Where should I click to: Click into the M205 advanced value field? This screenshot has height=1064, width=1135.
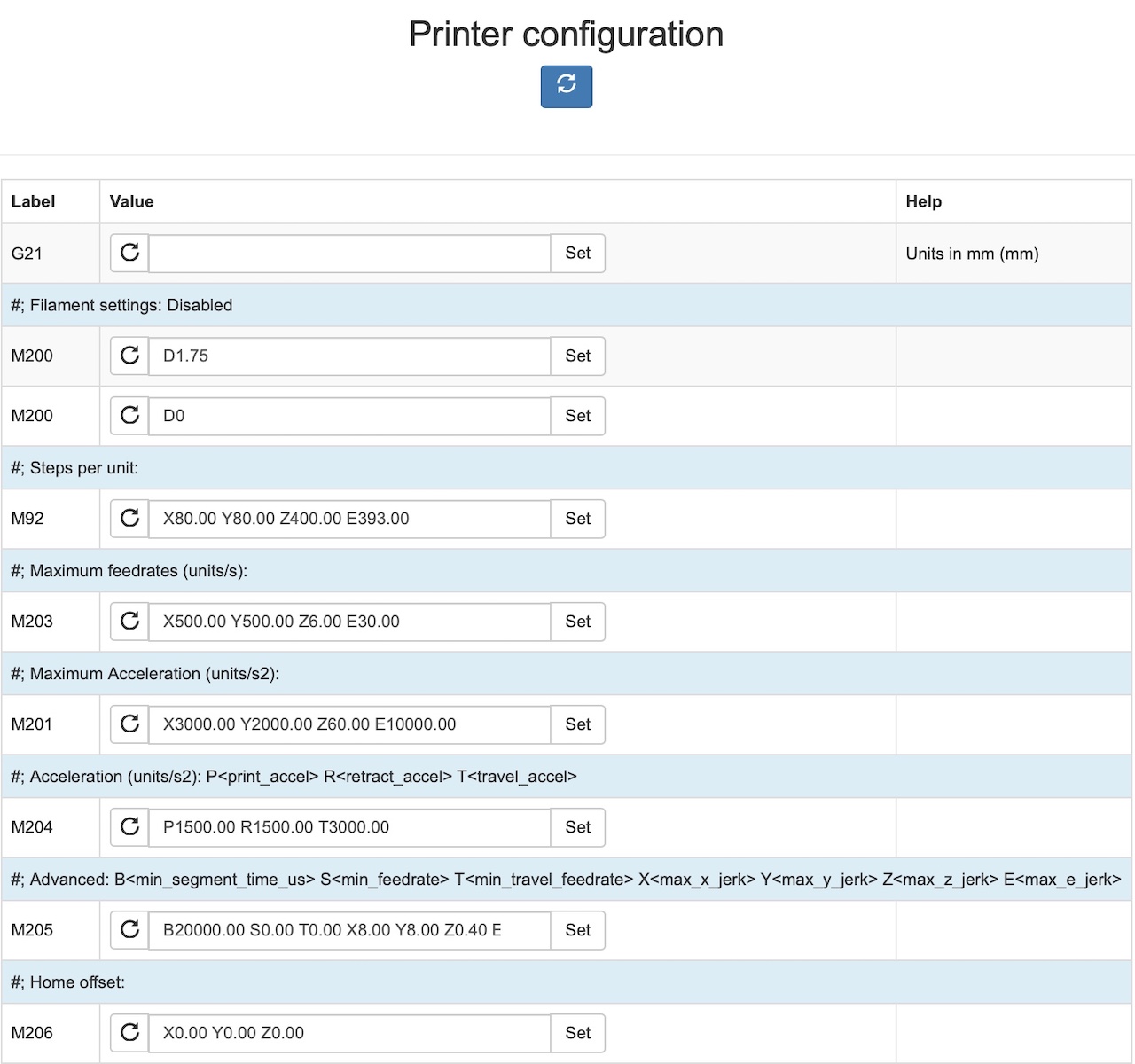[349, 930]
